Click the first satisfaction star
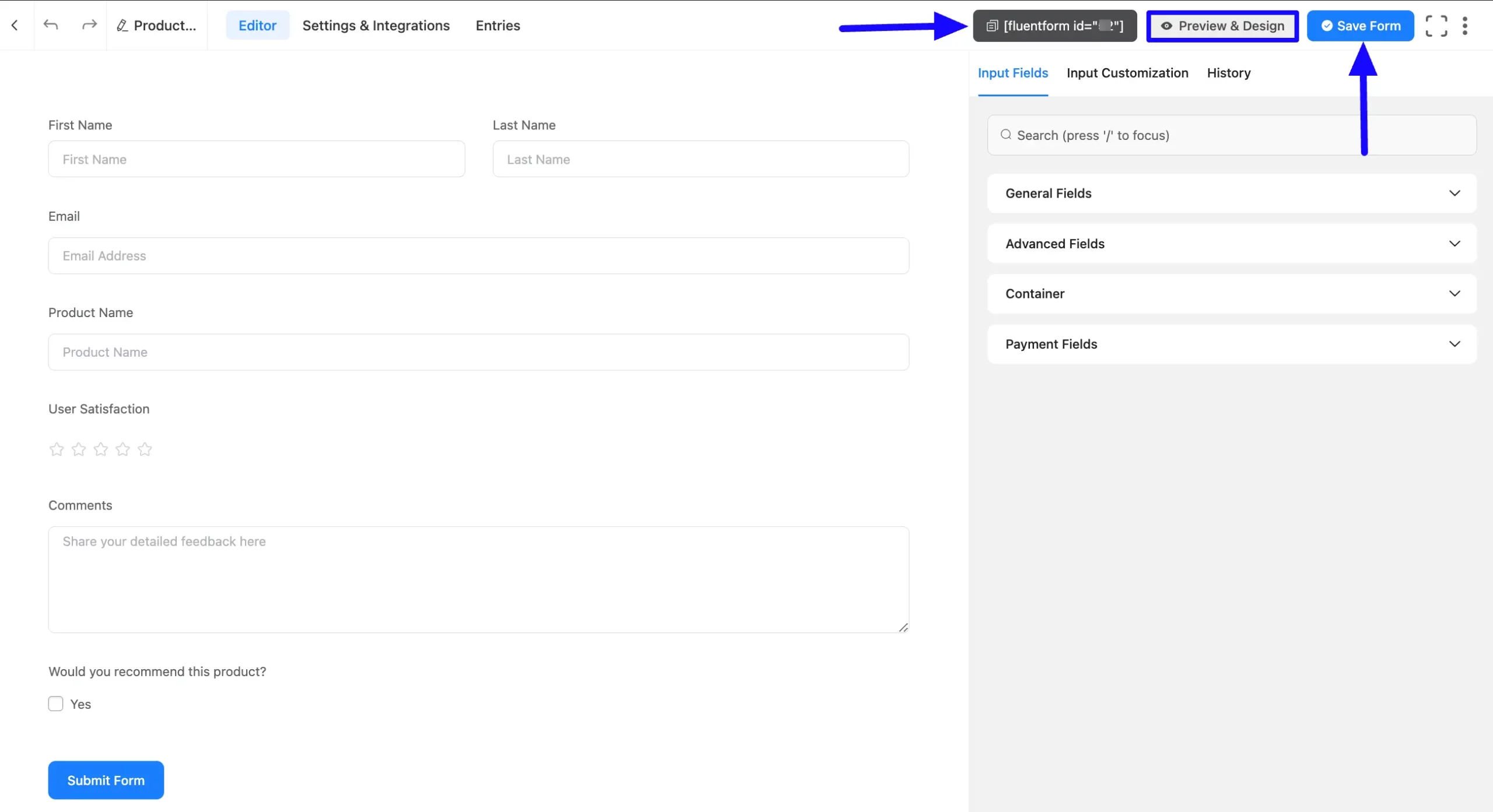Viewport: 1493px width, 812px height. [x=57, y=449]
